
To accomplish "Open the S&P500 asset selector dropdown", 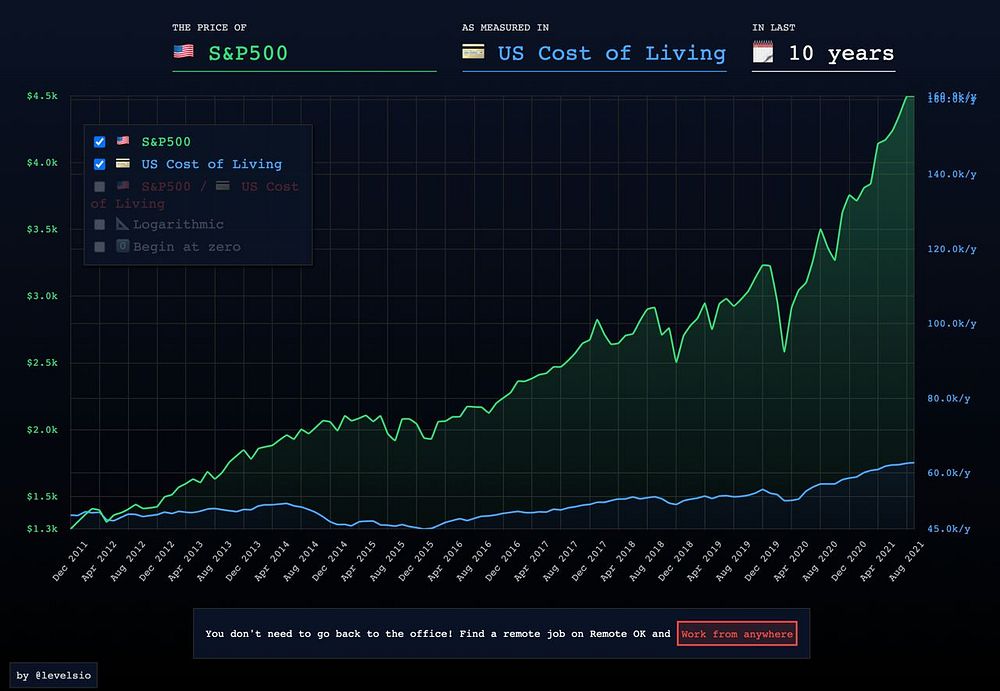I will [x=304, y=54].
